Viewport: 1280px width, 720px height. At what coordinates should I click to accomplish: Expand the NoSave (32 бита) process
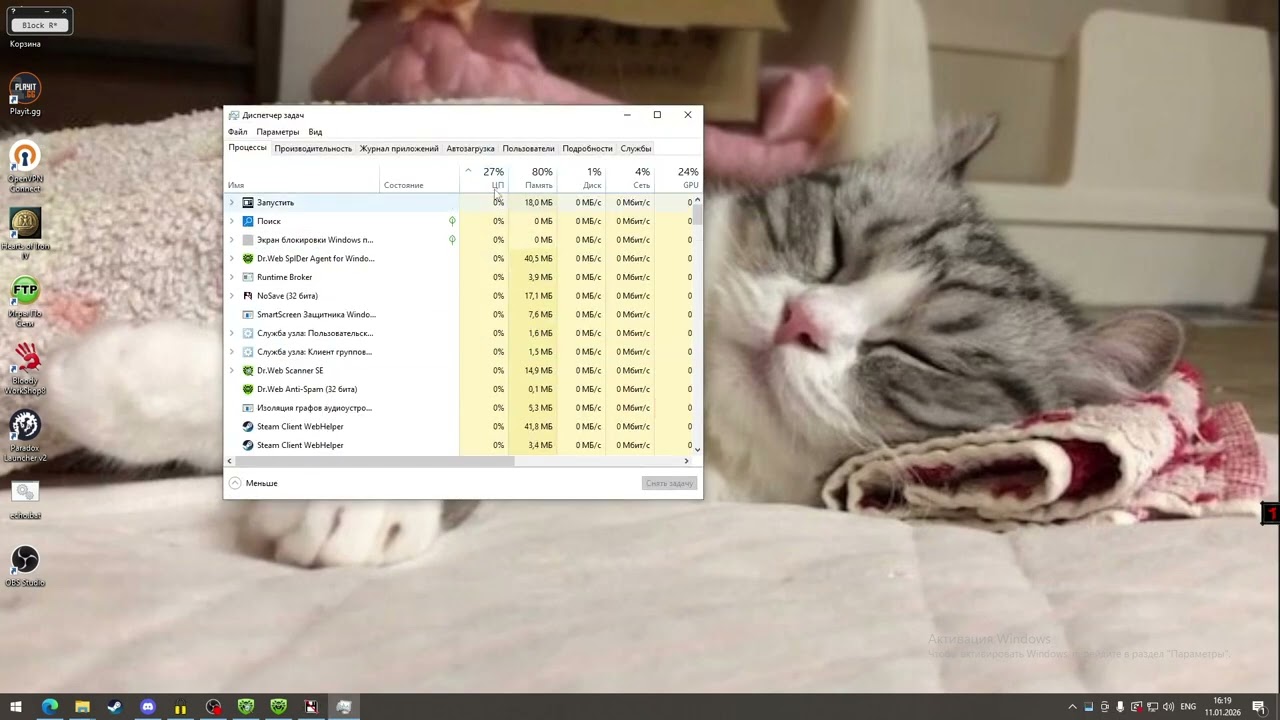tap(232, 296)
